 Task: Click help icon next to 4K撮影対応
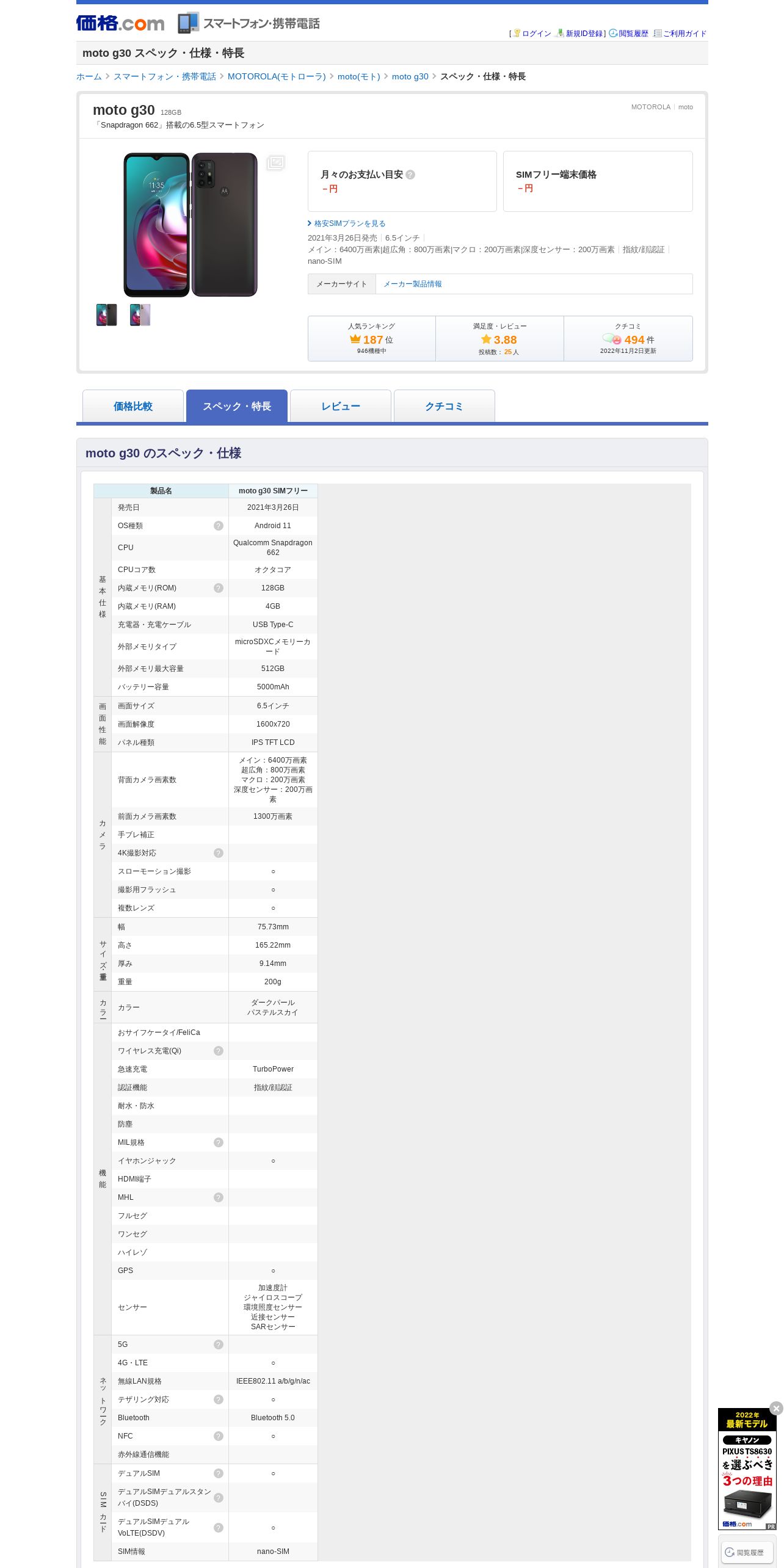(x=219, y=853)
